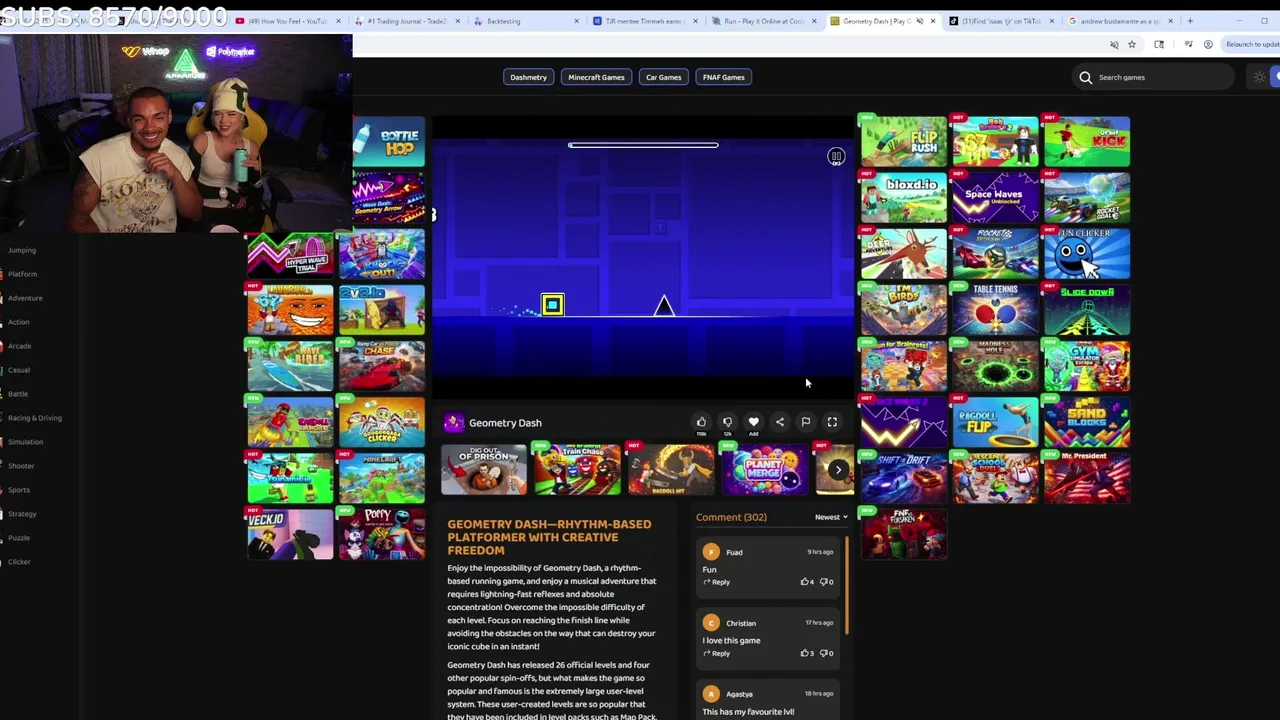Screen dimensions: 1280x720
Task: Open the Dig Out of Prison thumbnail
Action: (x=484, y=470)
